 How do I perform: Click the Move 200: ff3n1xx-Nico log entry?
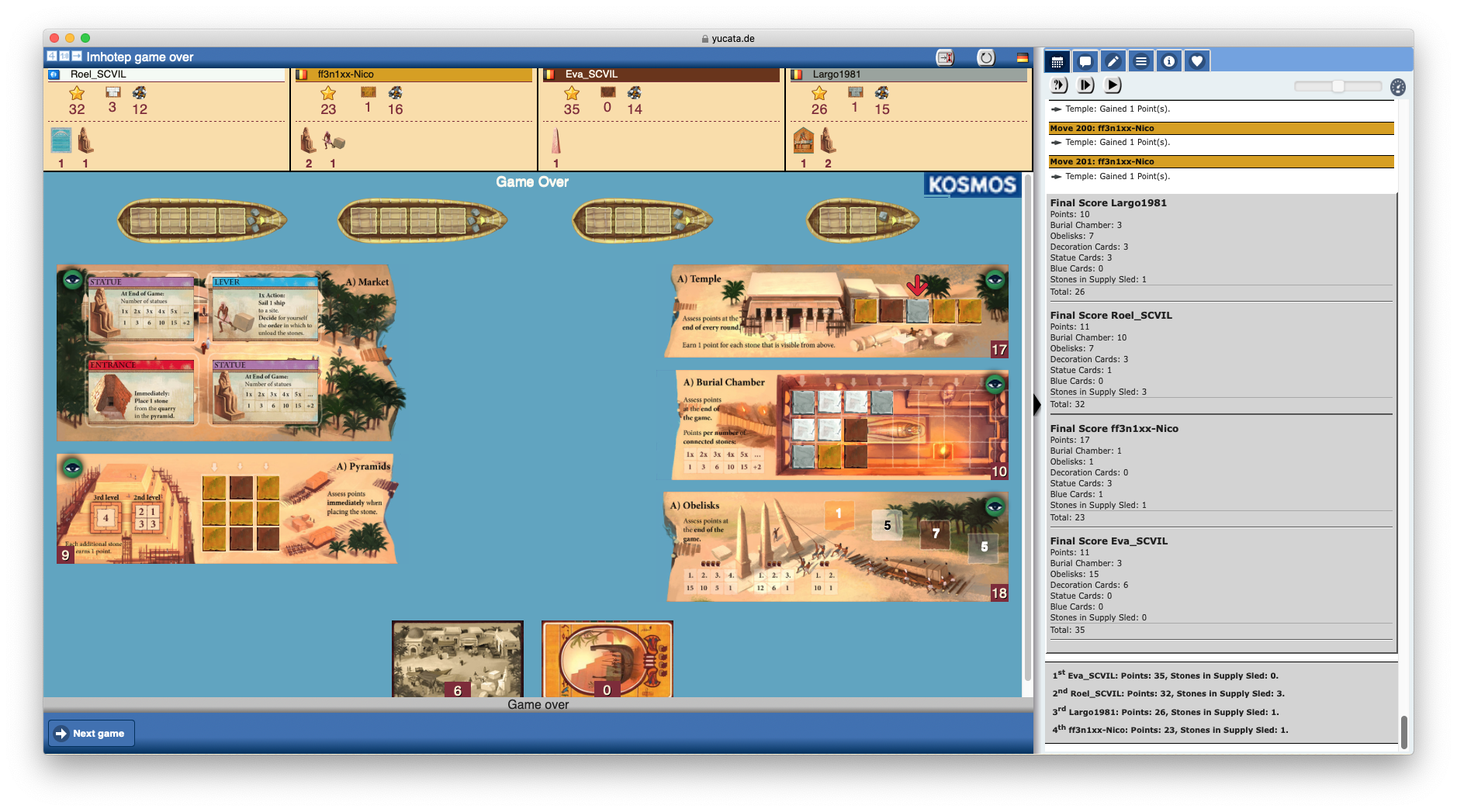click(1221, 128)
